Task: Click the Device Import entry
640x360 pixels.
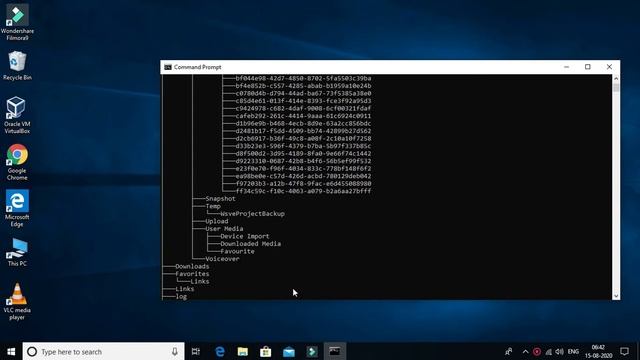Action: 245,236
